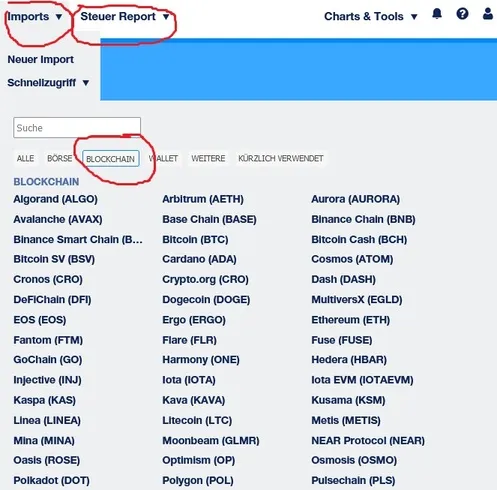Click into the Suche search field

pyautogui.click(x=77, y=128)
